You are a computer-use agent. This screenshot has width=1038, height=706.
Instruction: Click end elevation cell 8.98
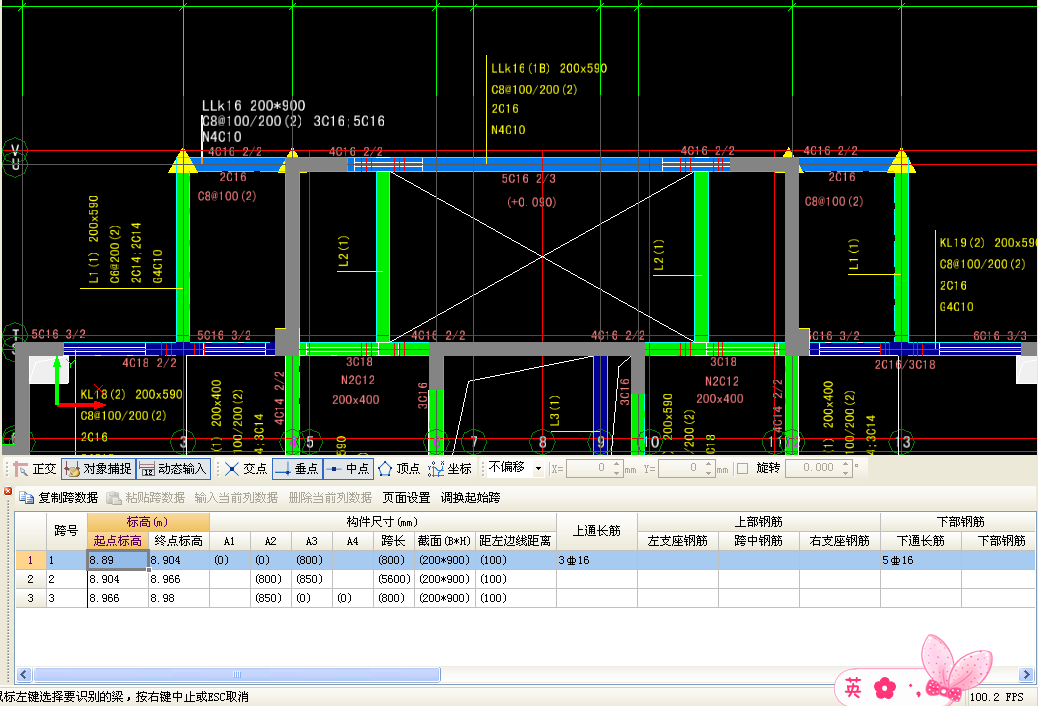[179, 598]
